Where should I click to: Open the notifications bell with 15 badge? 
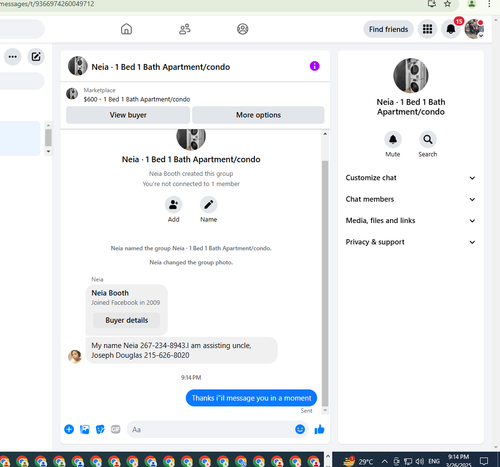451,29
